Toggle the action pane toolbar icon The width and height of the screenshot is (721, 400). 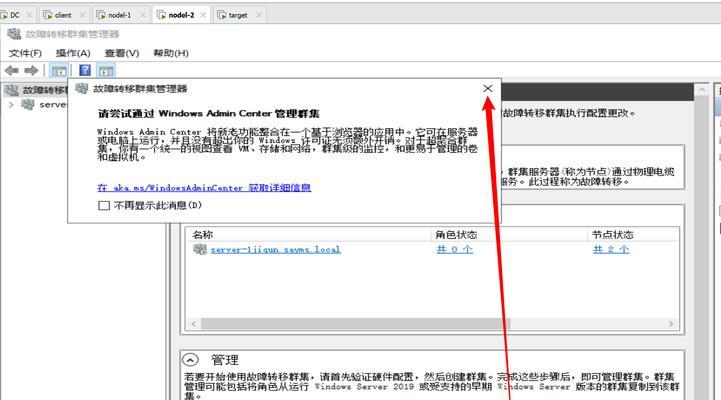(106, 71)
